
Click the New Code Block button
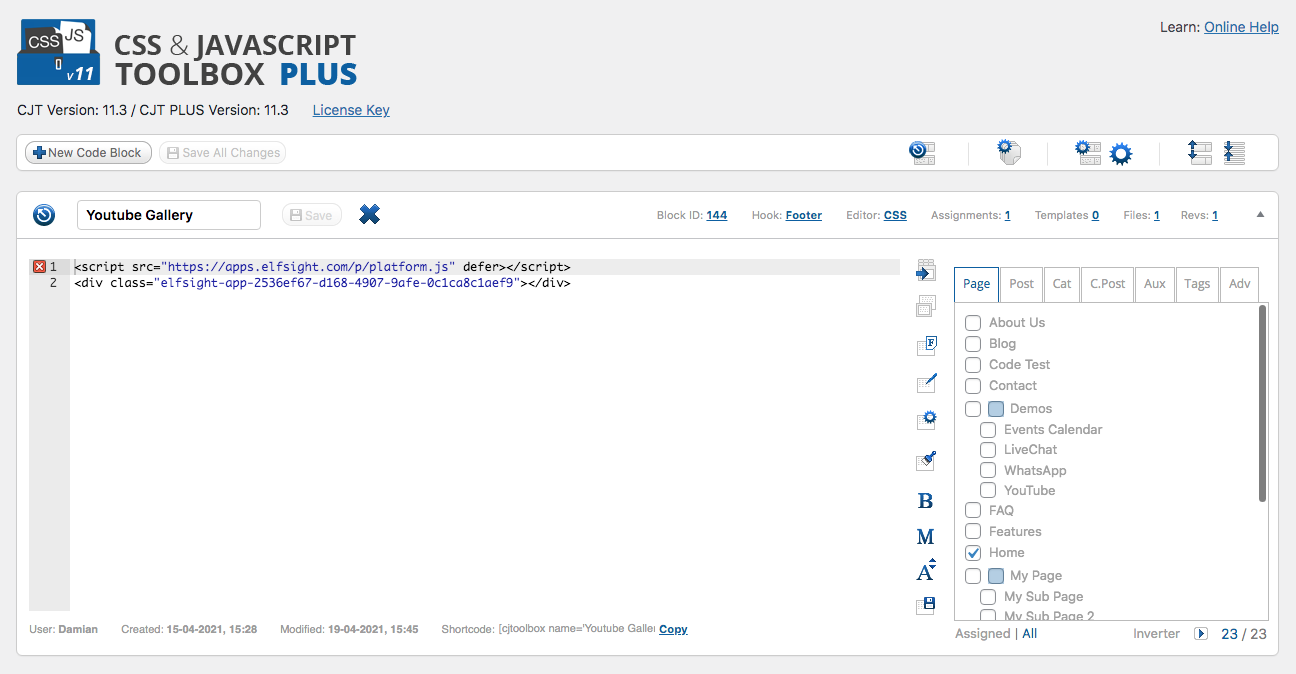(x=88, y=152)
